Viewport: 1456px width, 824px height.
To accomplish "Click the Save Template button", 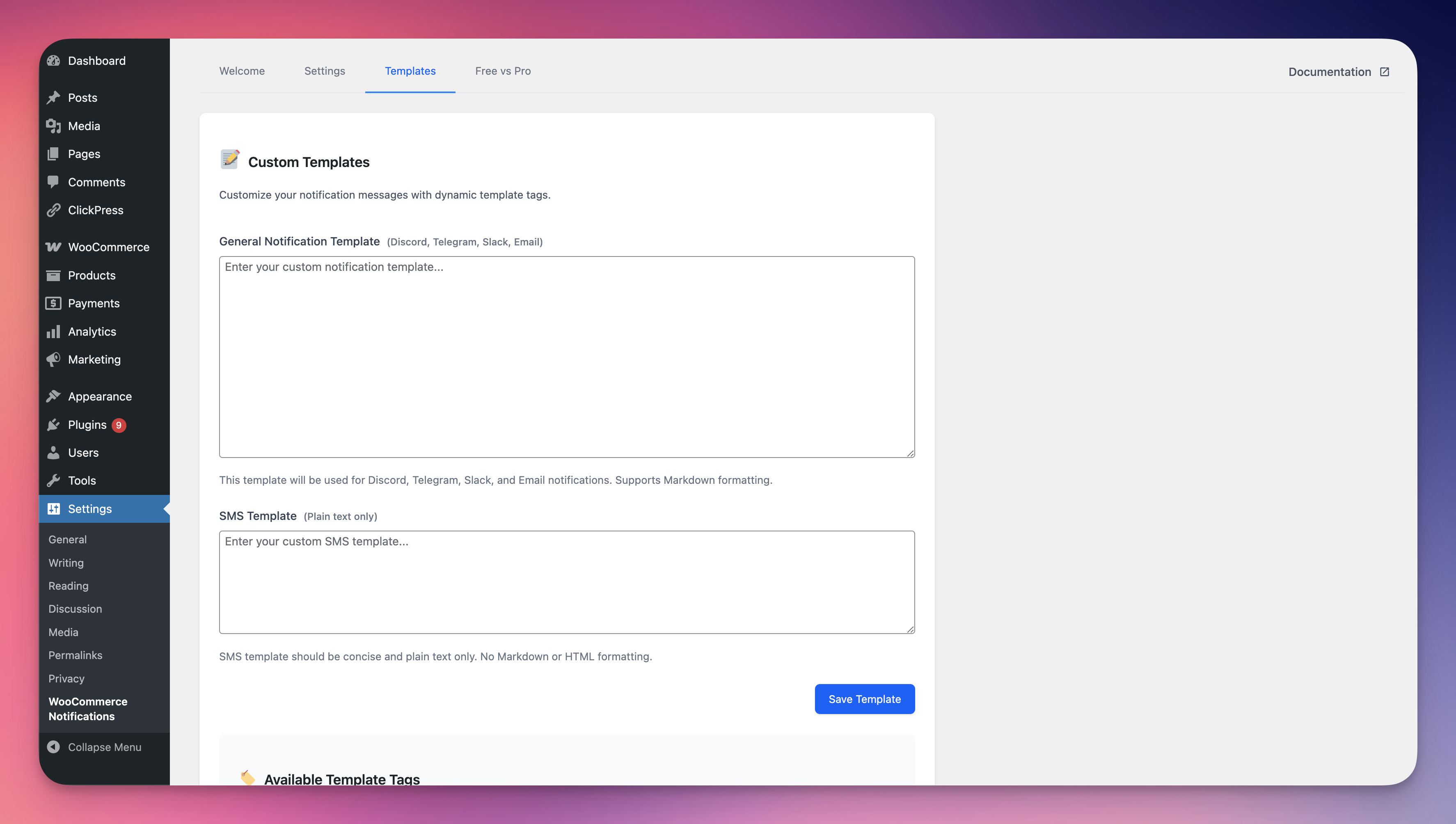I will click(864, 699).
